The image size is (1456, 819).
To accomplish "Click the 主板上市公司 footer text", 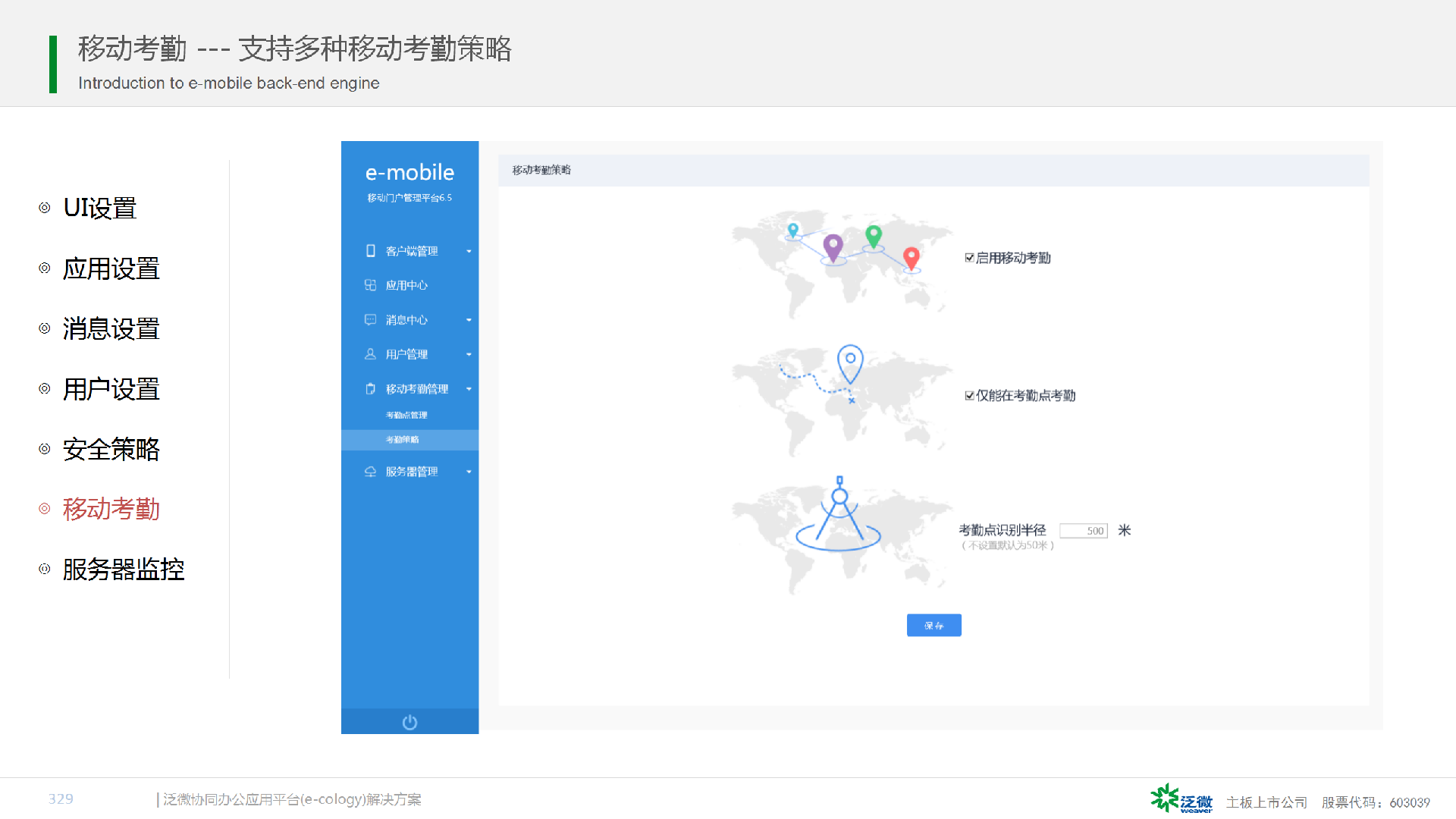I will tap(1266, 802).
